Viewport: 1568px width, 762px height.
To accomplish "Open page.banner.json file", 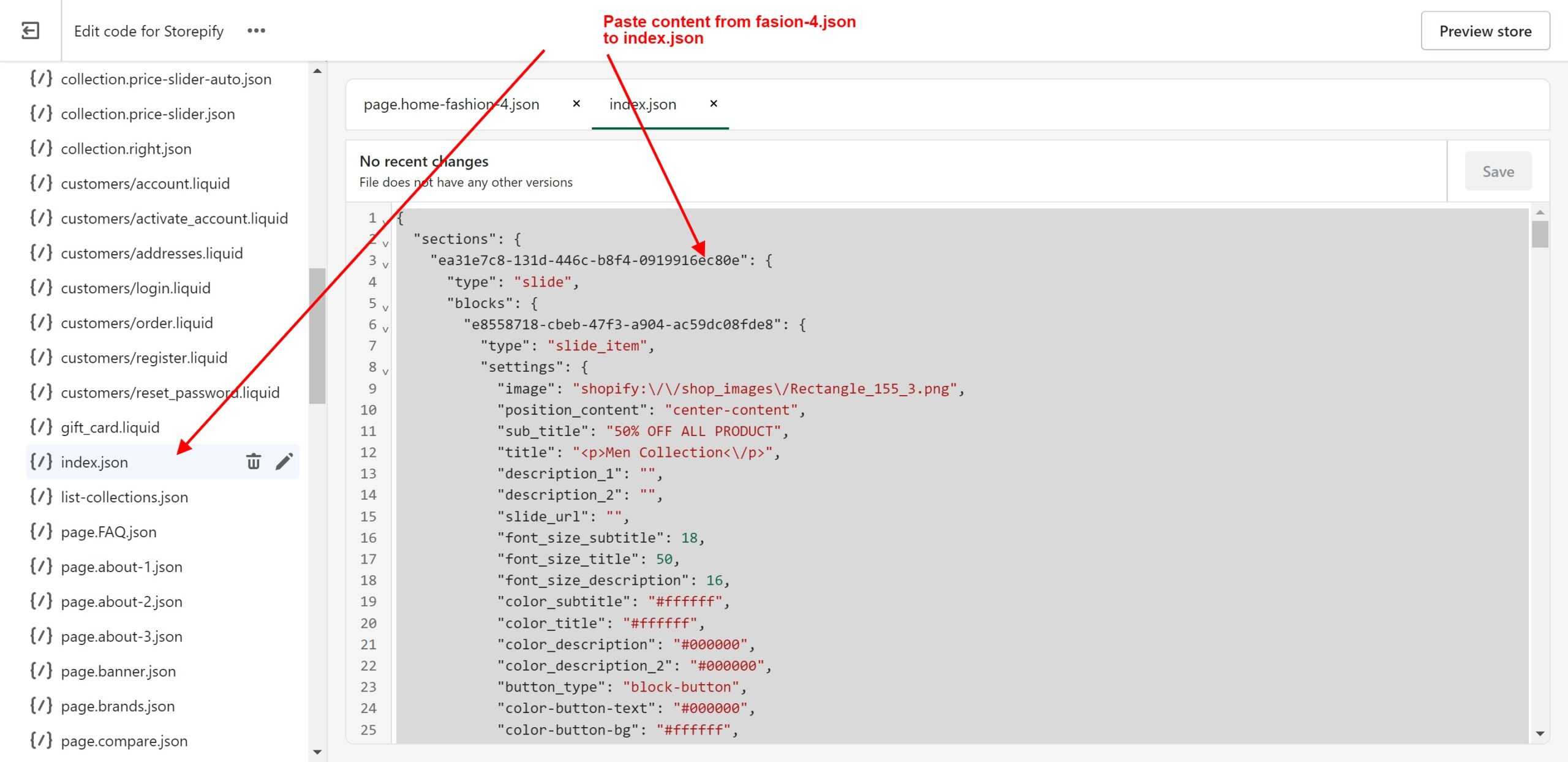I will [118, 672].
